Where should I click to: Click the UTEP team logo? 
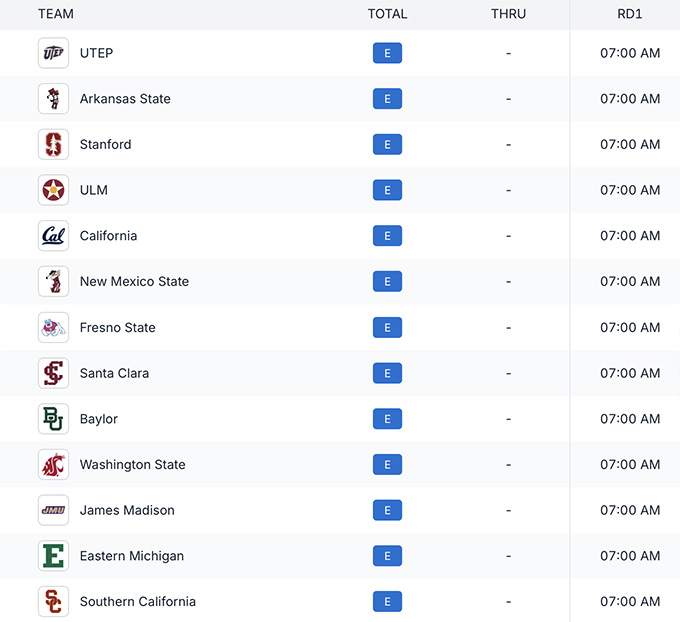pyautogui.click(x=53, y=53)
